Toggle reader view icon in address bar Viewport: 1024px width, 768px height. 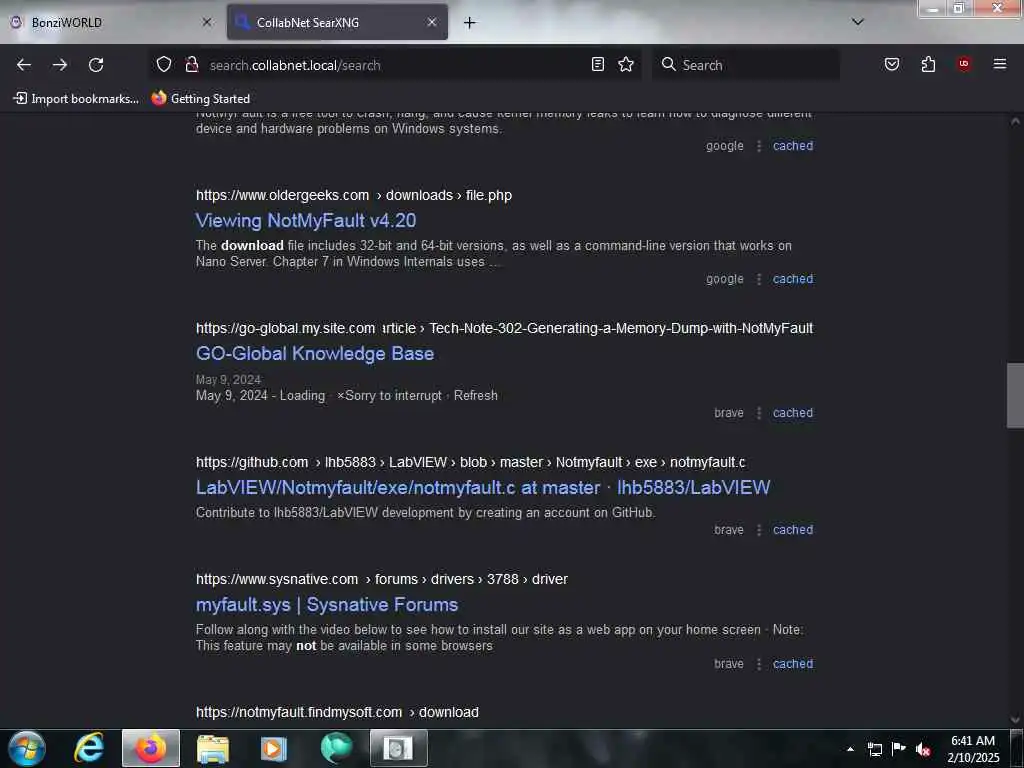pos(598,64)
